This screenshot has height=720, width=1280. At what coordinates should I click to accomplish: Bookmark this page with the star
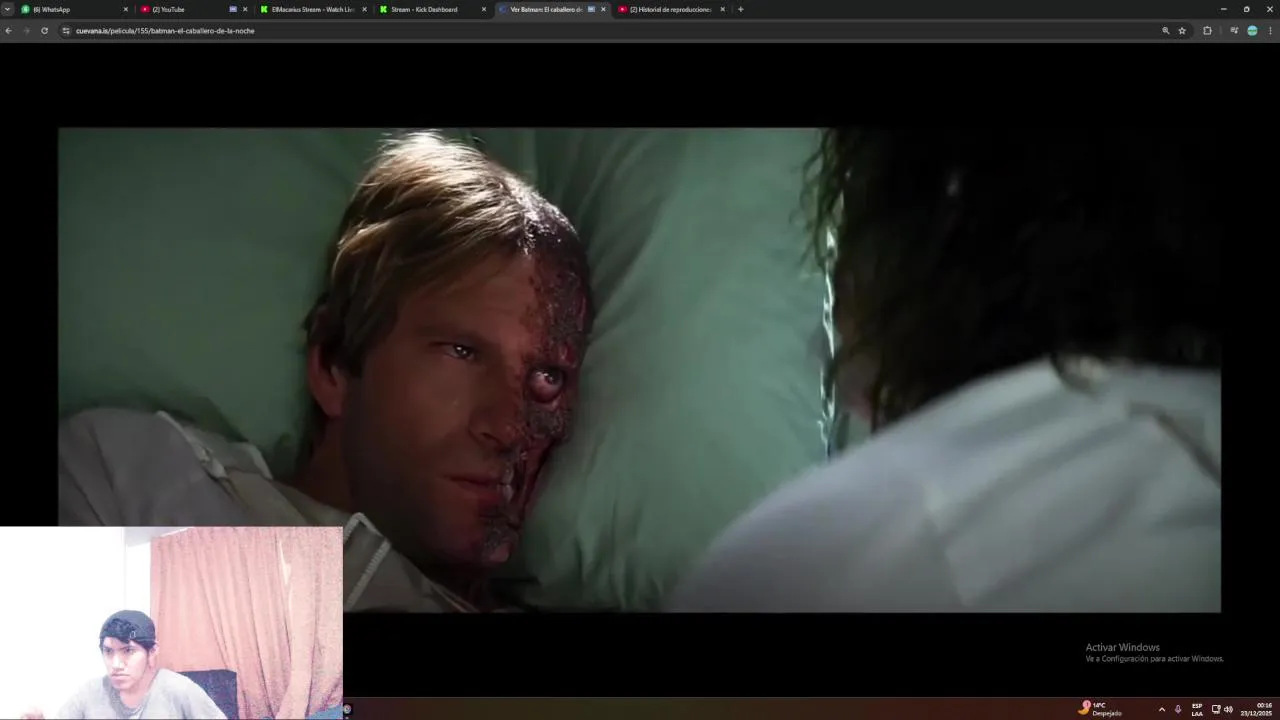pos(1182,31)
